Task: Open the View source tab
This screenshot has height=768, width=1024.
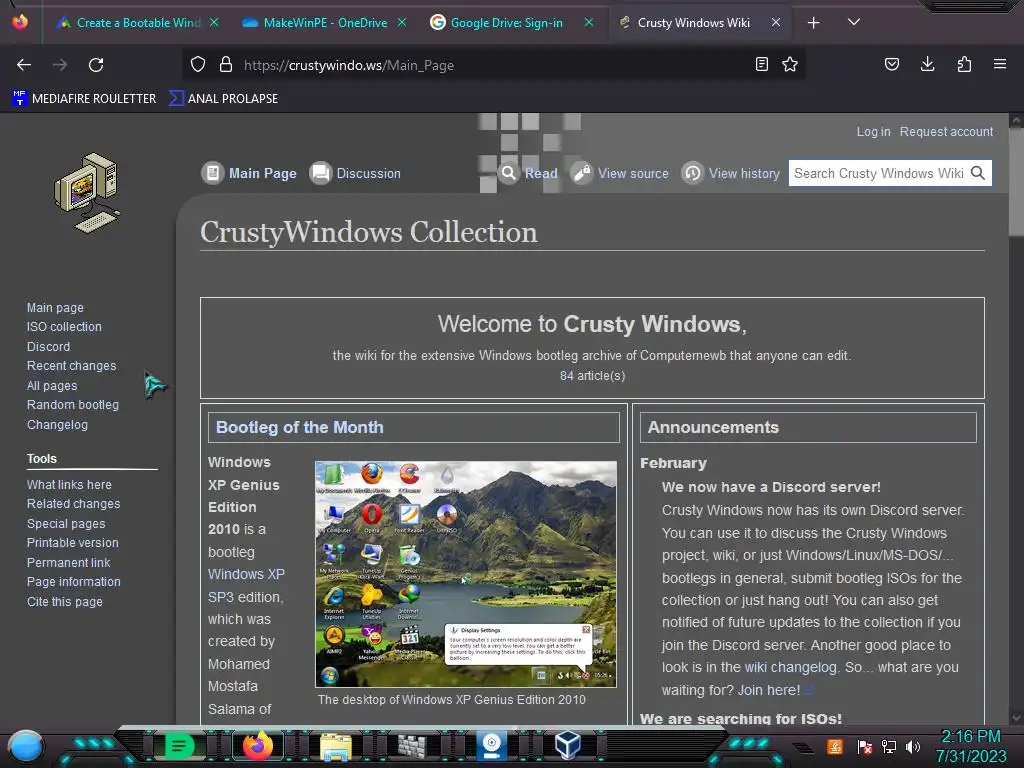Action: click(620, 173)
